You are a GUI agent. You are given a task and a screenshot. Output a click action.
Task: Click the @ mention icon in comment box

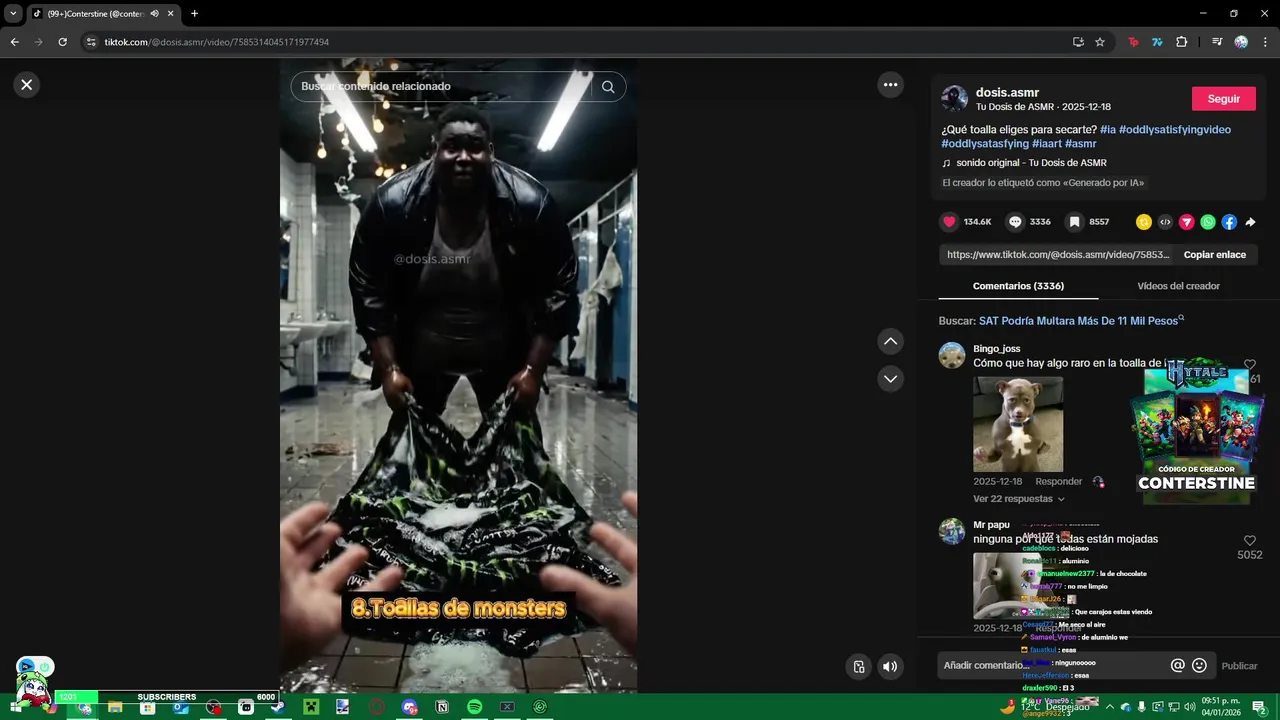point(1178,665)
